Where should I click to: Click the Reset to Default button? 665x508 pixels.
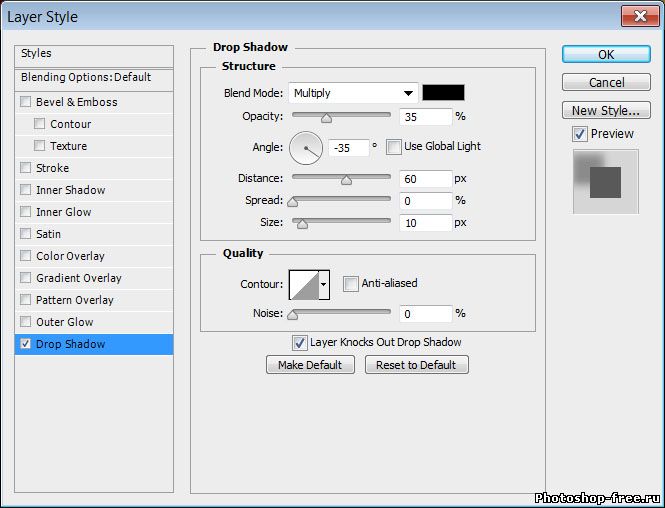pos(416,365)
